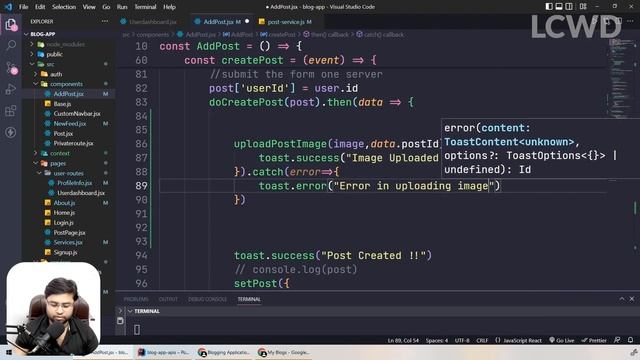Open the Go menu

click(x=106, y=7)
